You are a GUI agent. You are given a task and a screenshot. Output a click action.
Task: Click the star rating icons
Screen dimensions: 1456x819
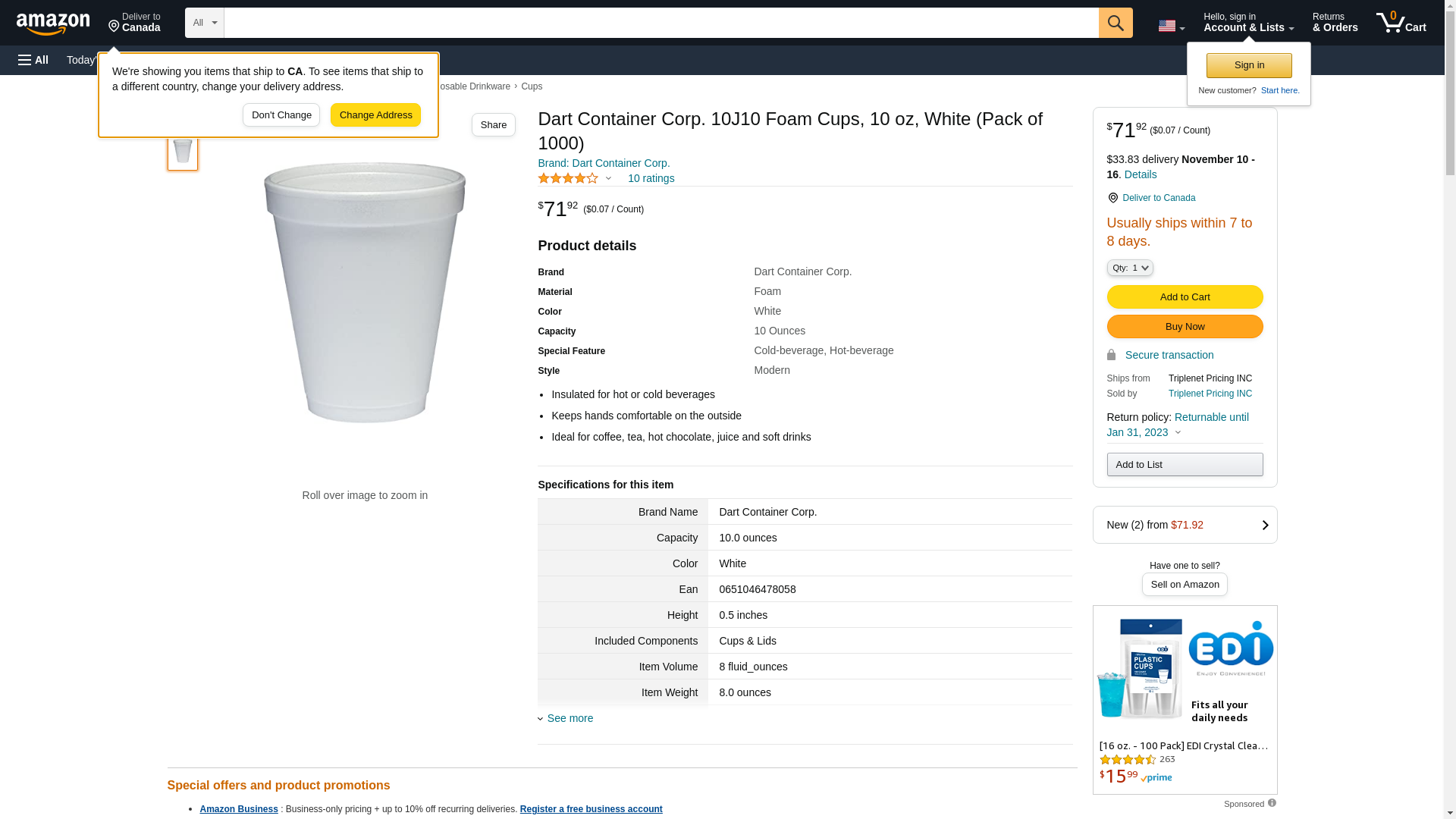[x=568, y=179]
